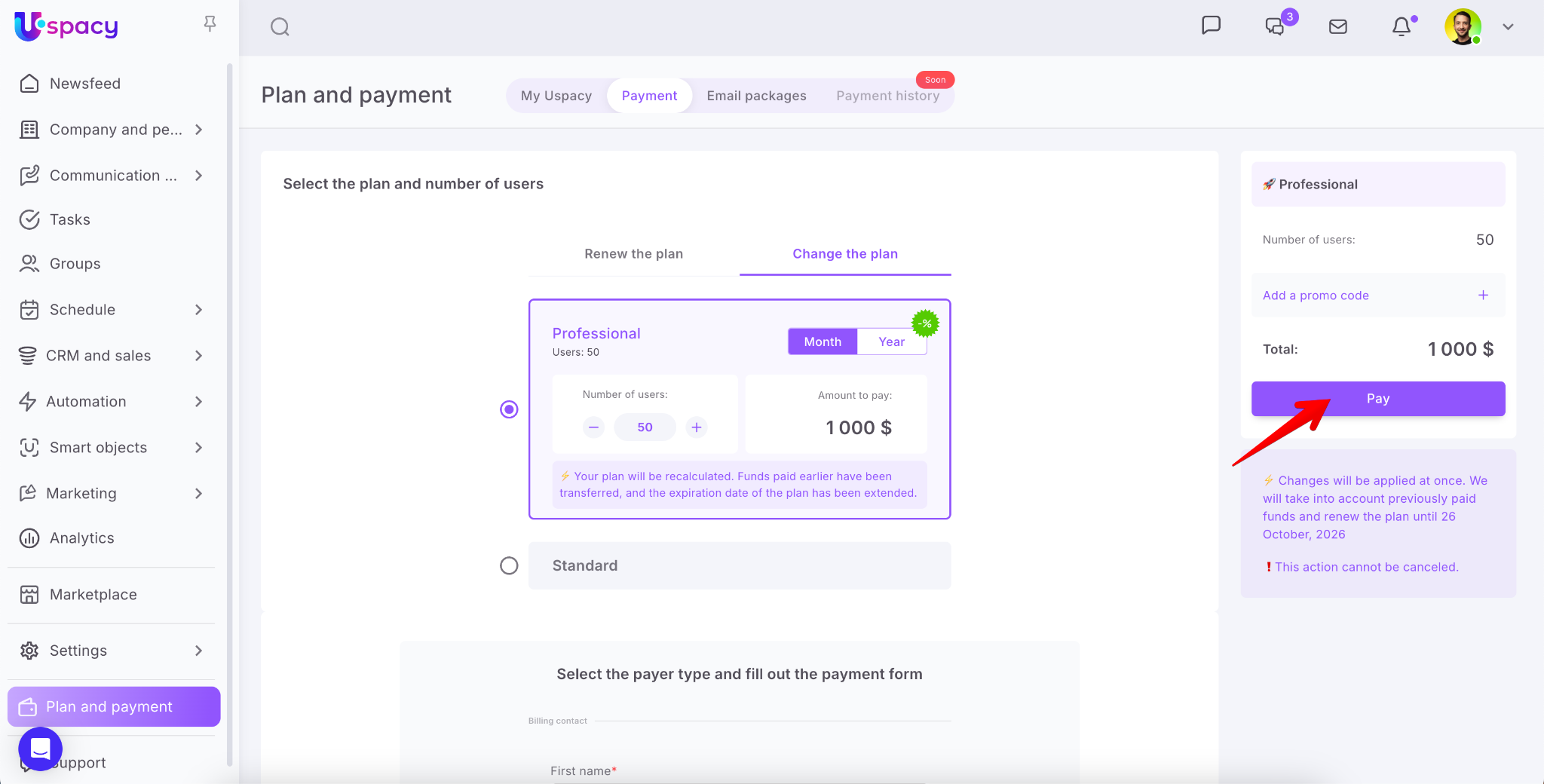Click the search magnifier icon
This screenshot has width=1544, height=784.
(280, 27)
